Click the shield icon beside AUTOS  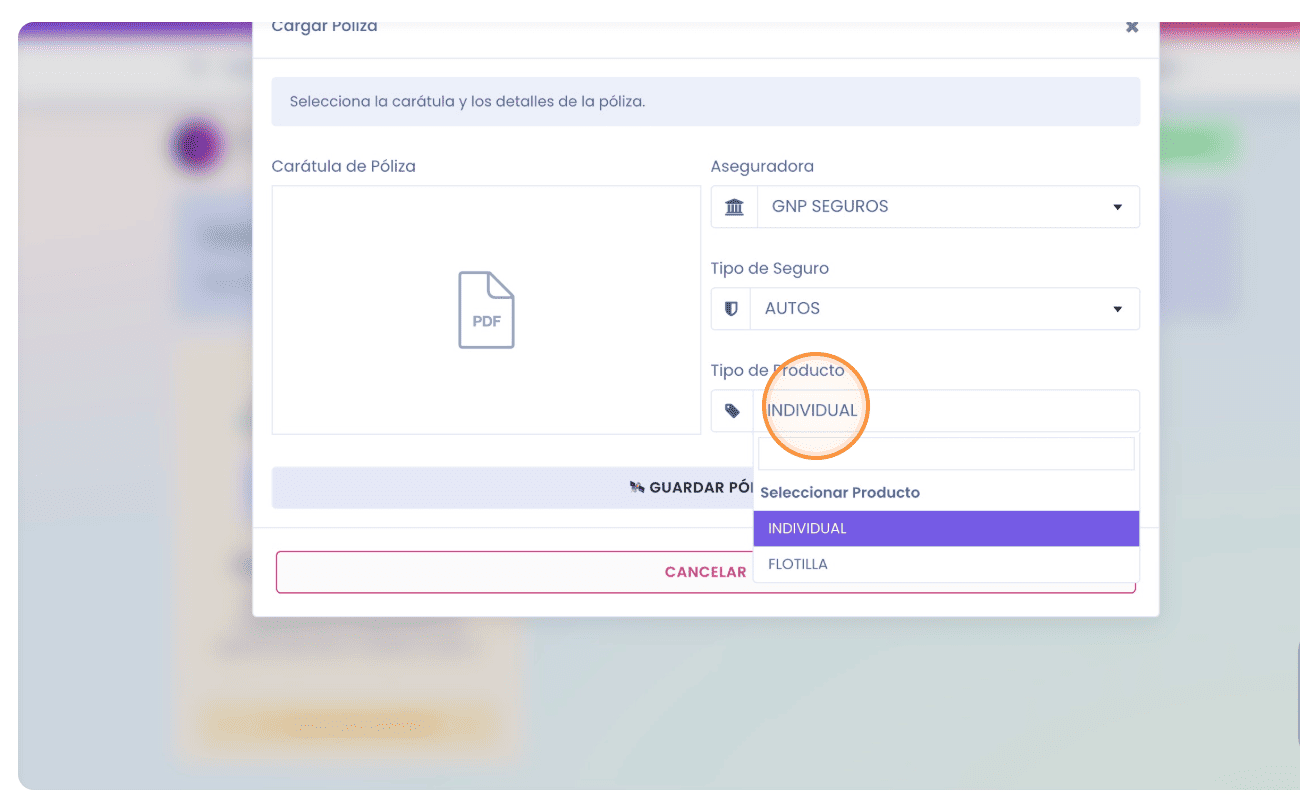(731, 309)
